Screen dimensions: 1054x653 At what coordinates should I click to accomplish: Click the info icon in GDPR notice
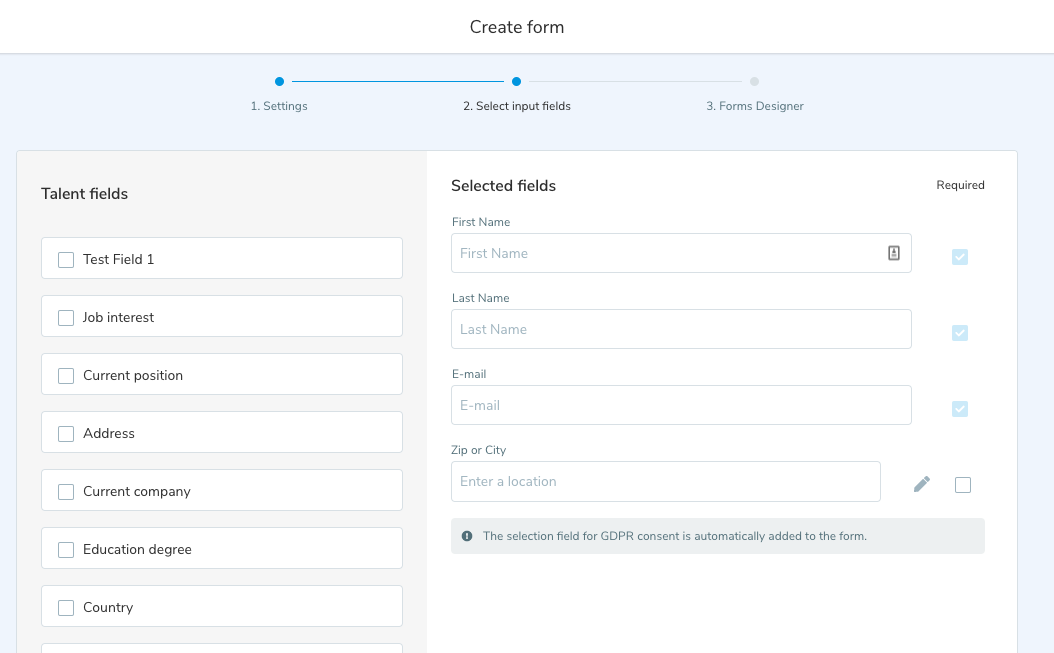pyautogui.click(x=467, y=536)
